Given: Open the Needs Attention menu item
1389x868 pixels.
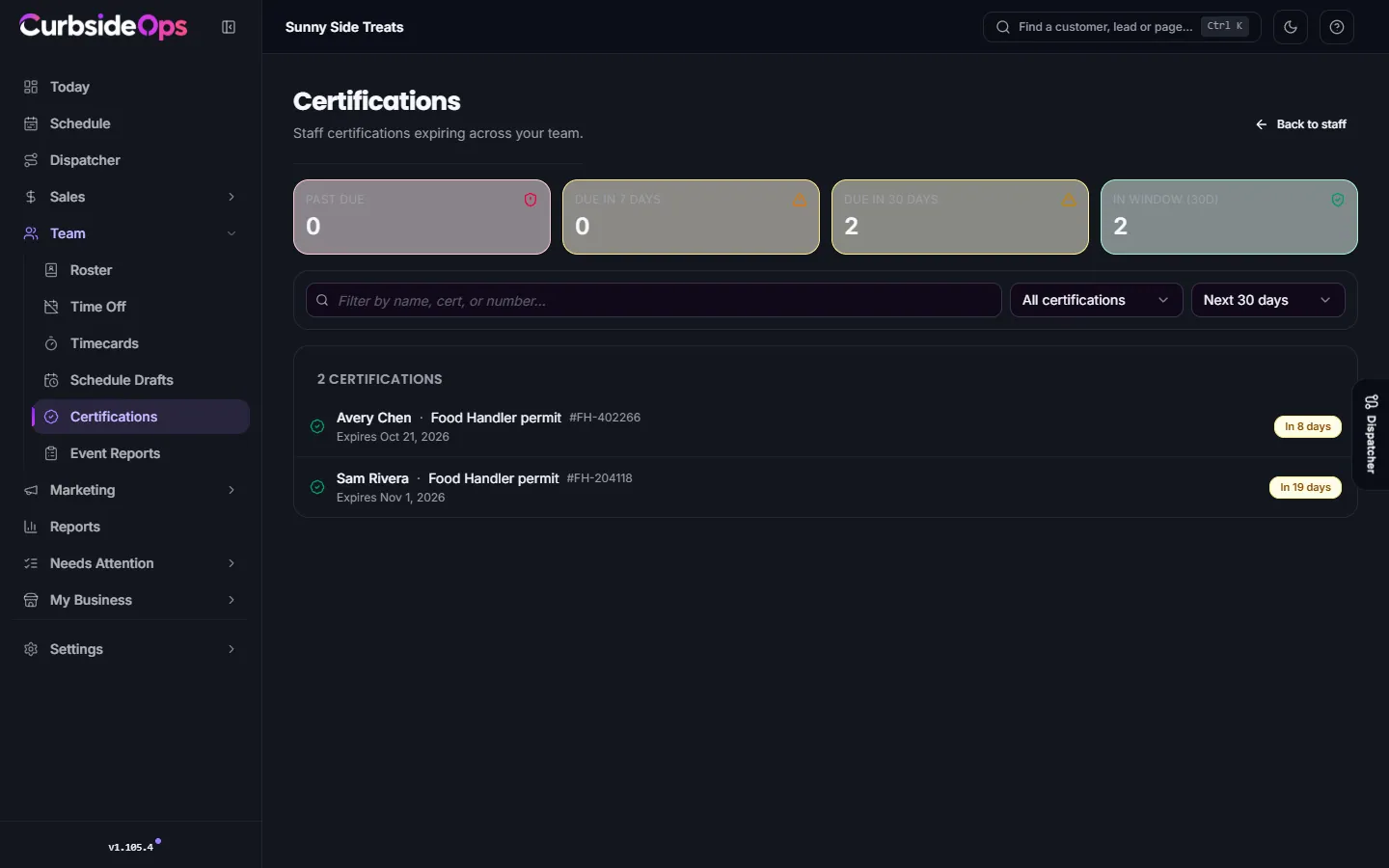Looking at the screenshot, I should [130, 563].
